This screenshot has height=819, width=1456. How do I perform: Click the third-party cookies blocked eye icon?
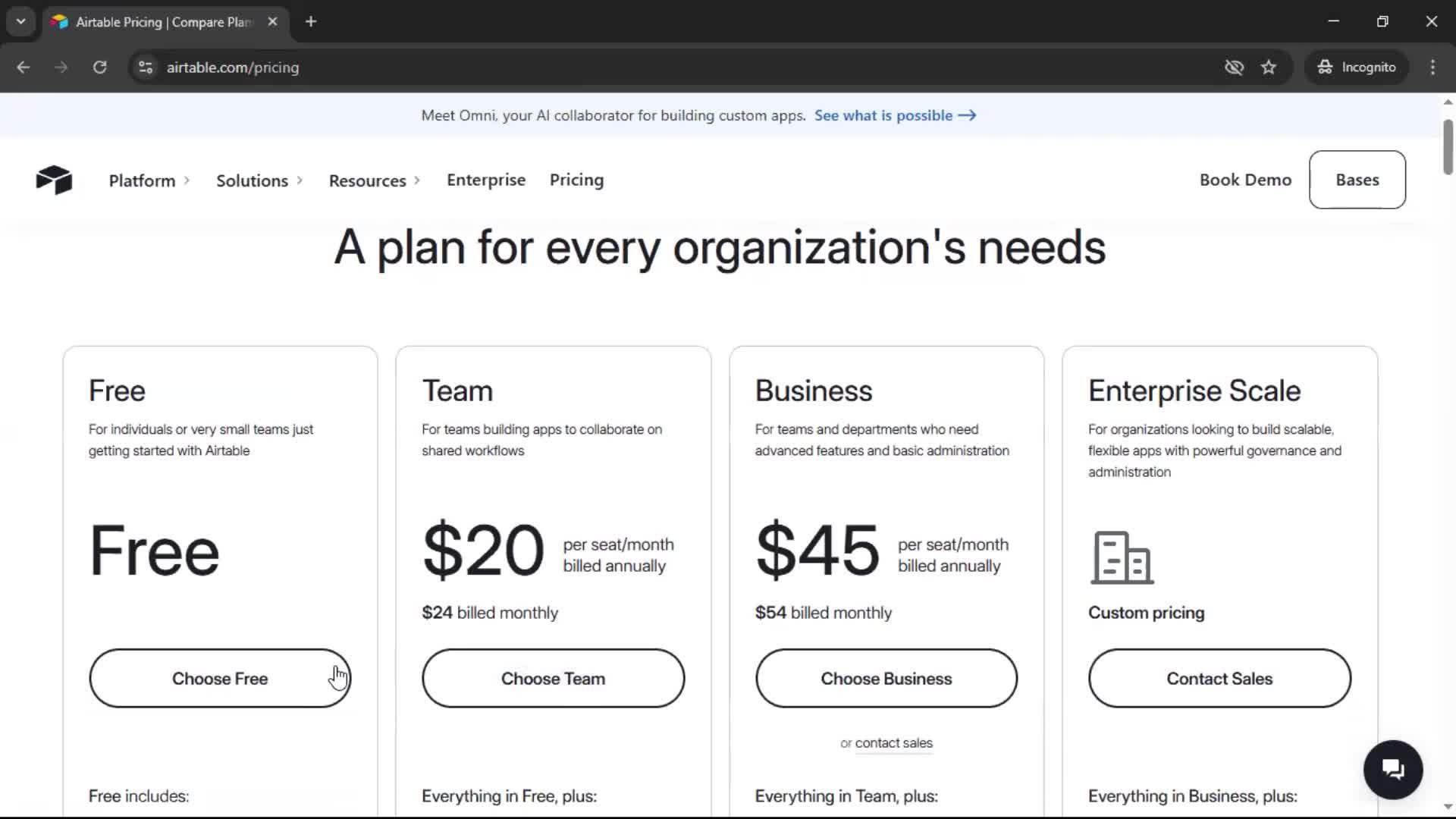click(1235, 67)
